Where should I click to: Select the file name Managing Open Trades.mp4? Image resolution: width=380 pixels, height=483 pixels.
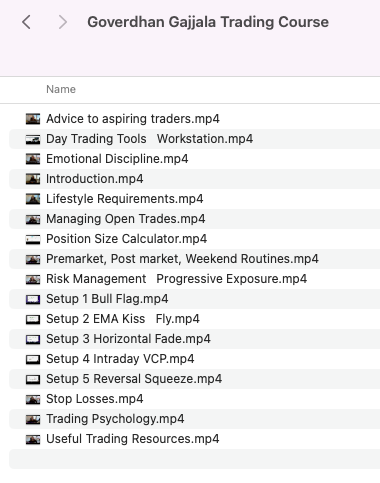[x=126, y=219]
